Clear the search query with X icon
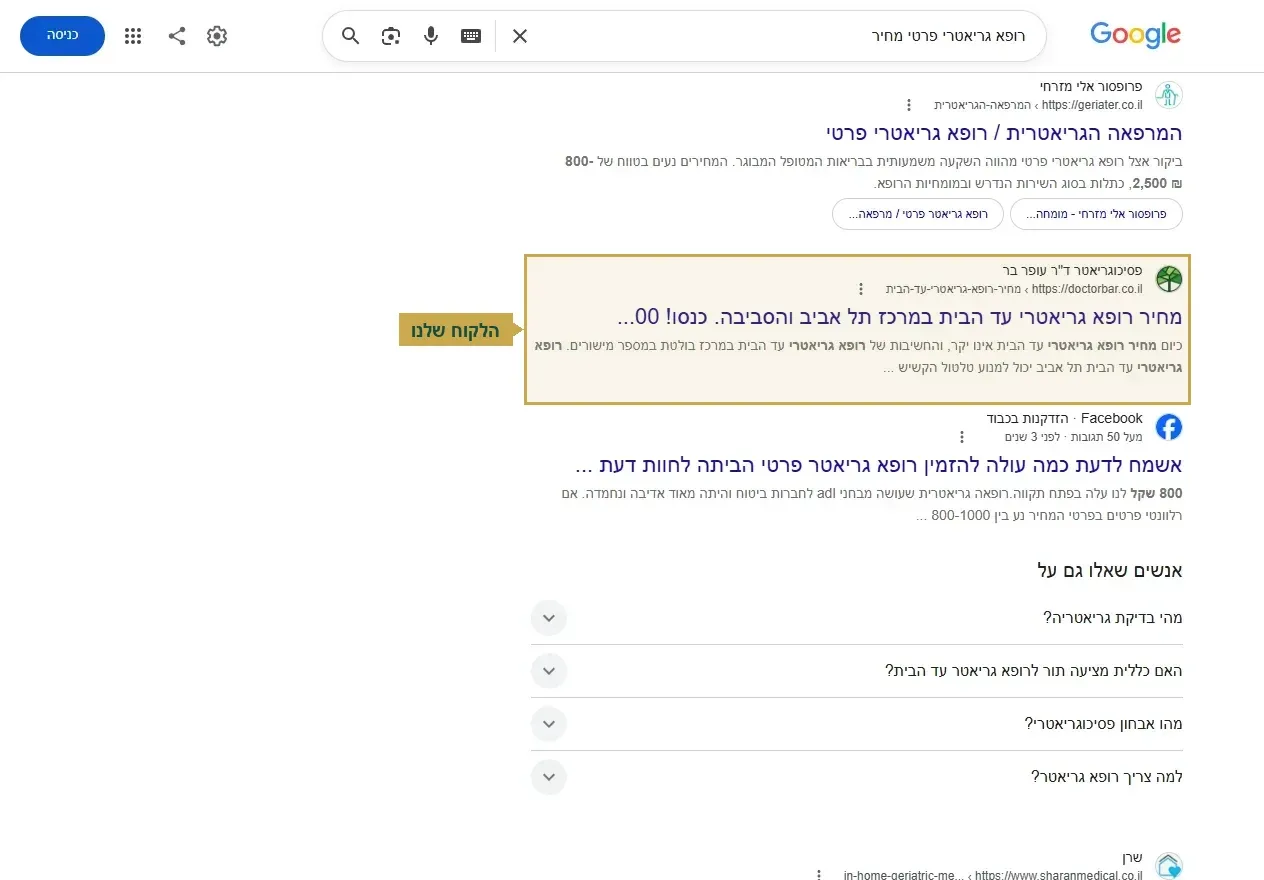 pos(520,36)
